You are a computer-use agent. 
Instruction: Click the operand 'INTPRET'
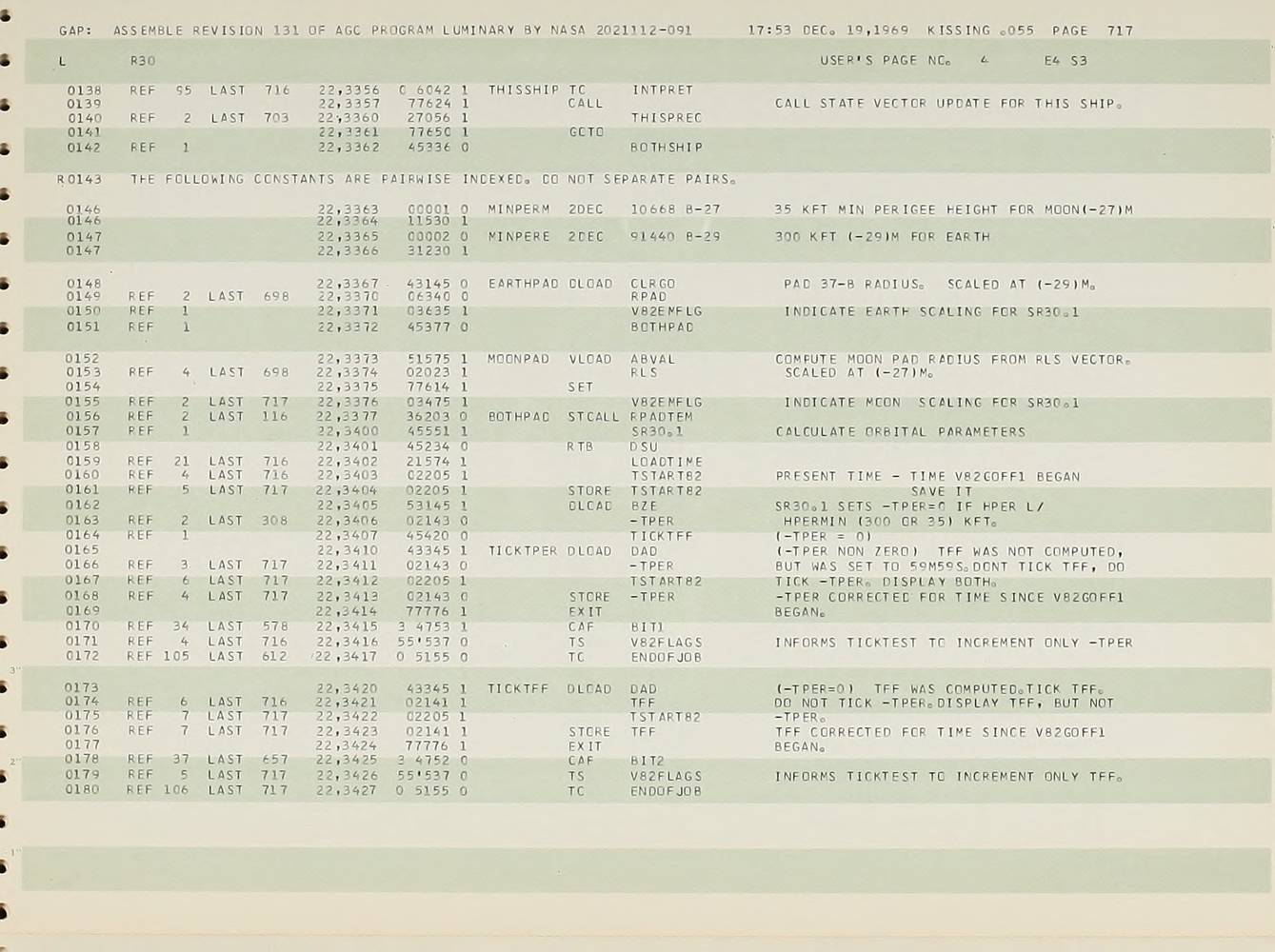click(x=663, y=90)
